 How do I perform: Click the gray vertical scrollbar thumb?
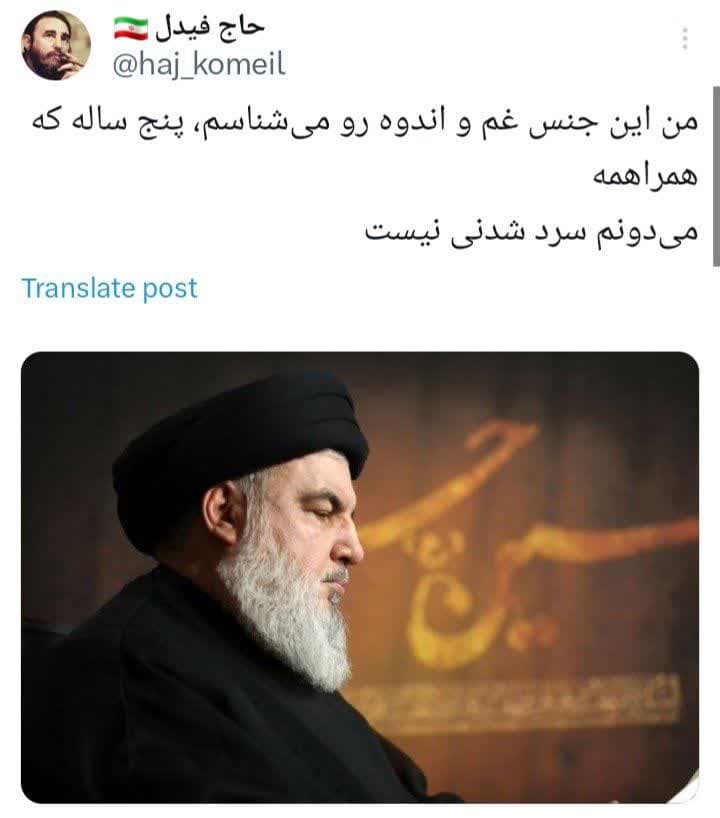click(717, 176)
